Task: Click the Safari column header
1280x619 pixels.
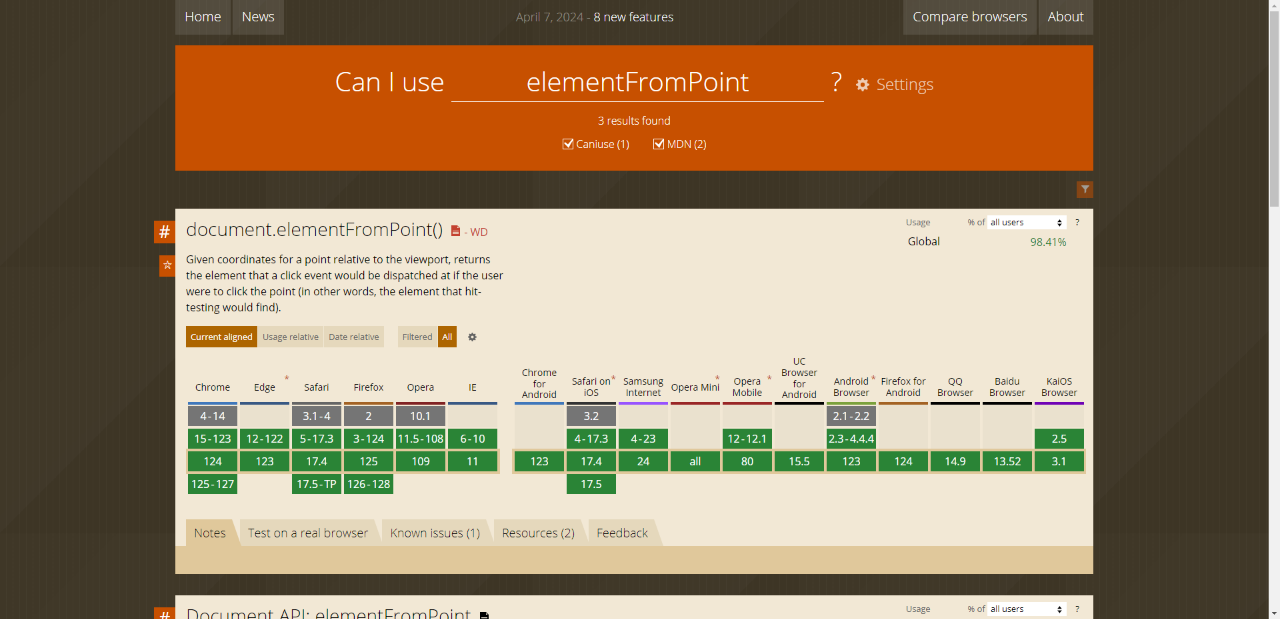Action: pyautogui.click(x=316, y=388)
